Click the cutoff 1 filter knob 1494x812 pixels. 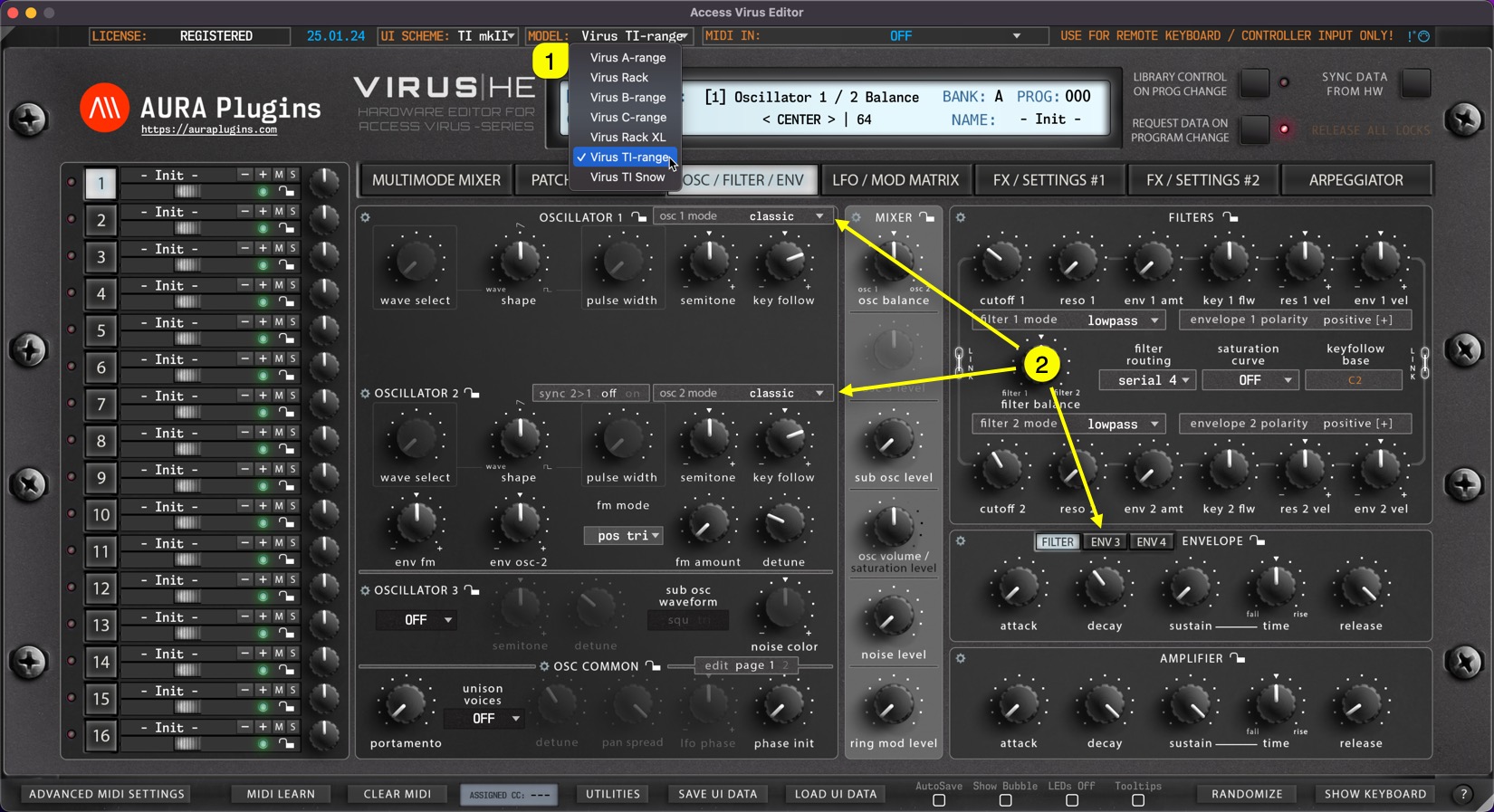1001,262
